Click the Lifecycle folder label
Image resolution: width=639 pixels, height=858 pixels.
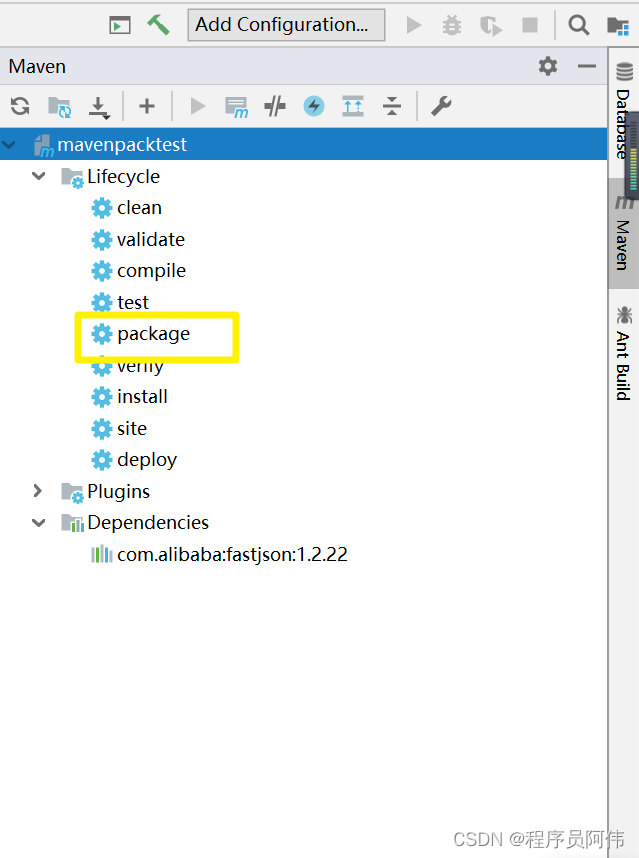124,177
